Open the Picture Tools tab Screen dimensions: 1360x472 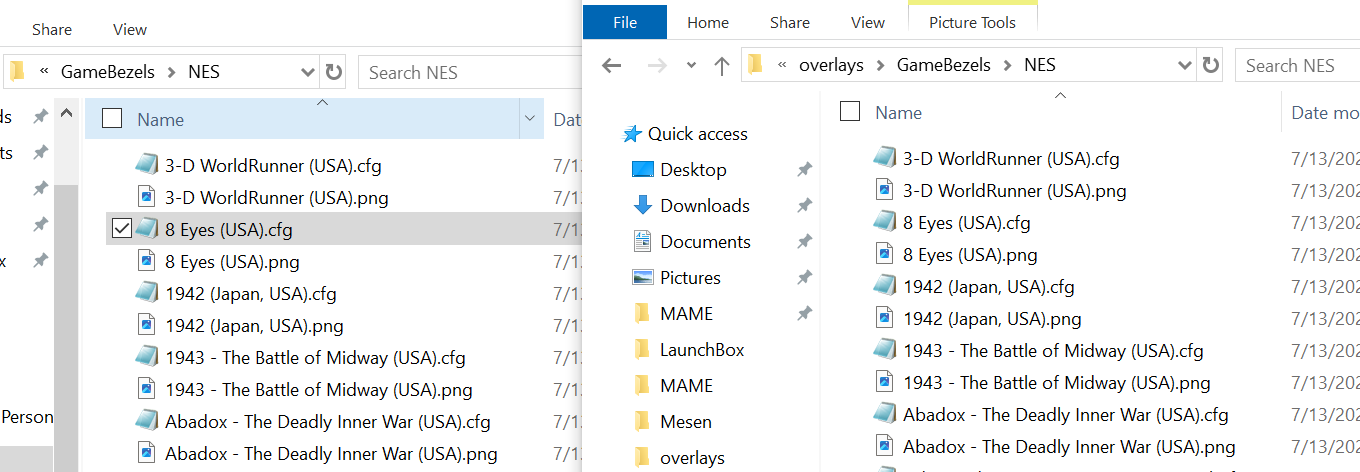click(x=972, y=22)
